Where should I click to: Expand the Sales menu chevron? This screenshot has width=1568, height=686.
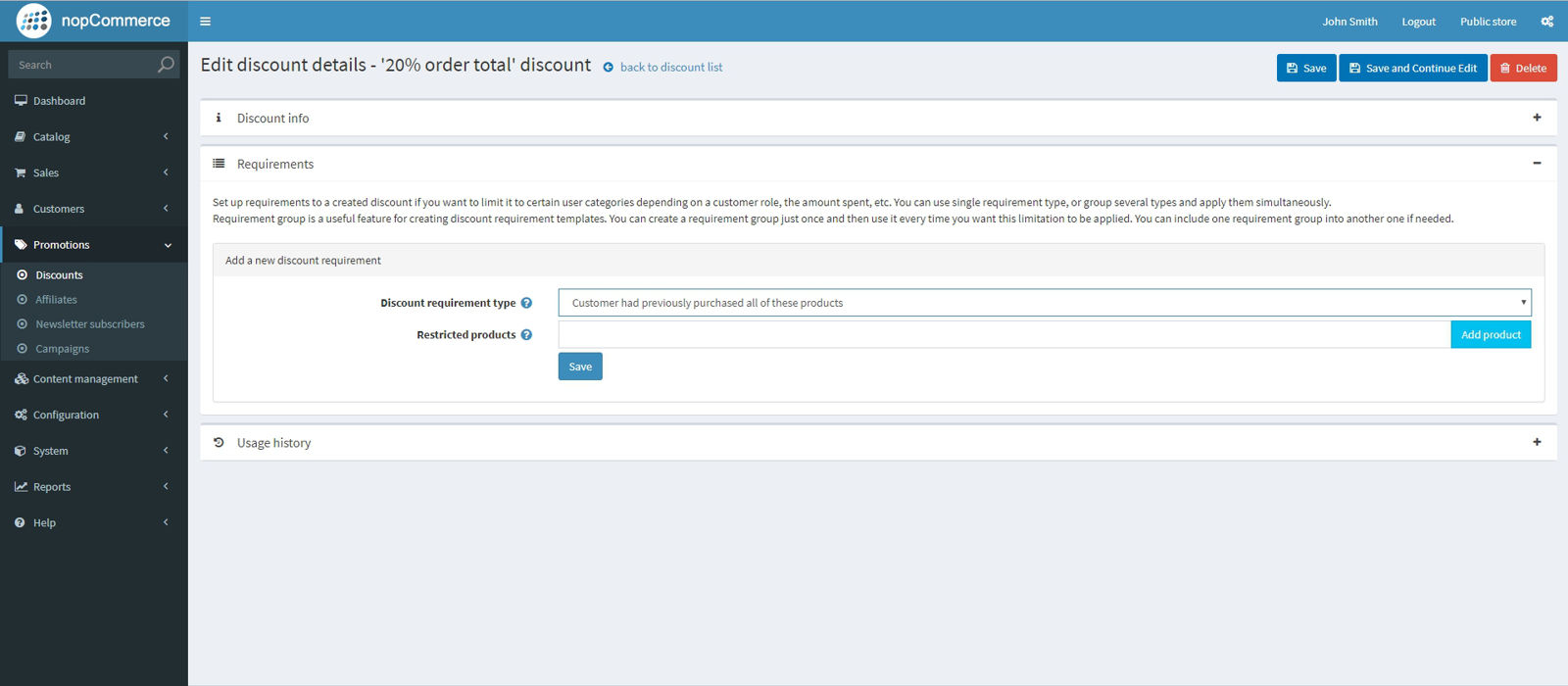[166, 172]
